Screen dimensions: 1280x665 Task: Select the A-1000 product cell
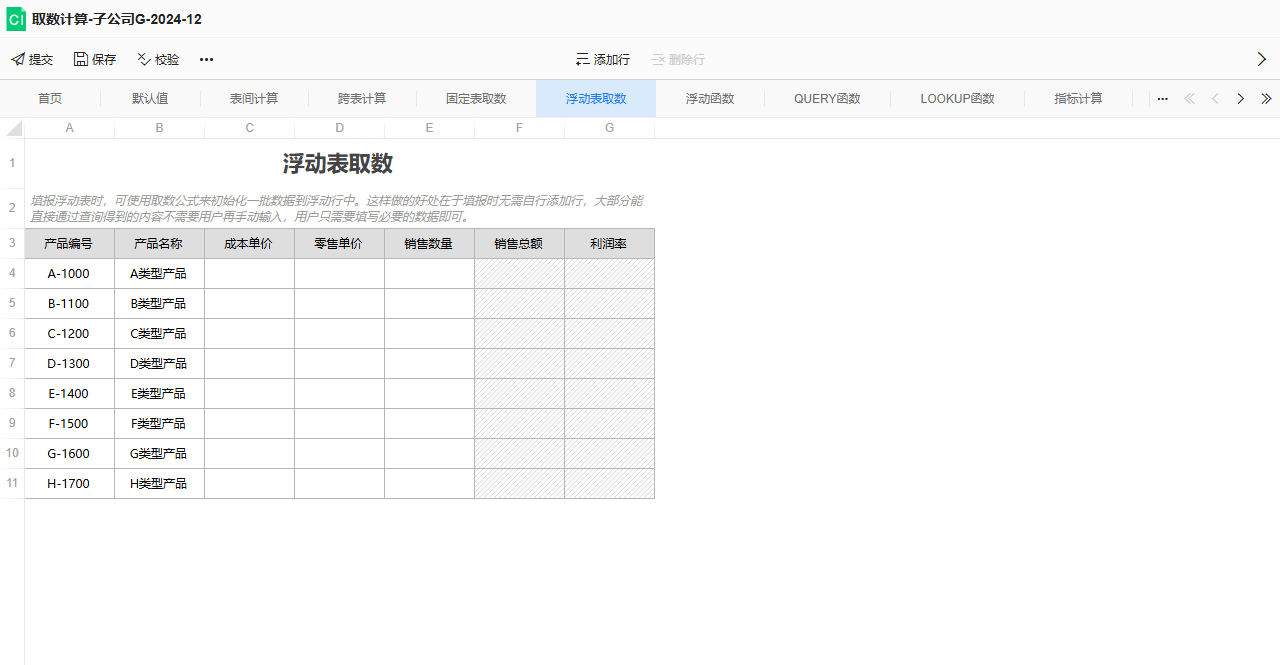[x=68, y=273]
